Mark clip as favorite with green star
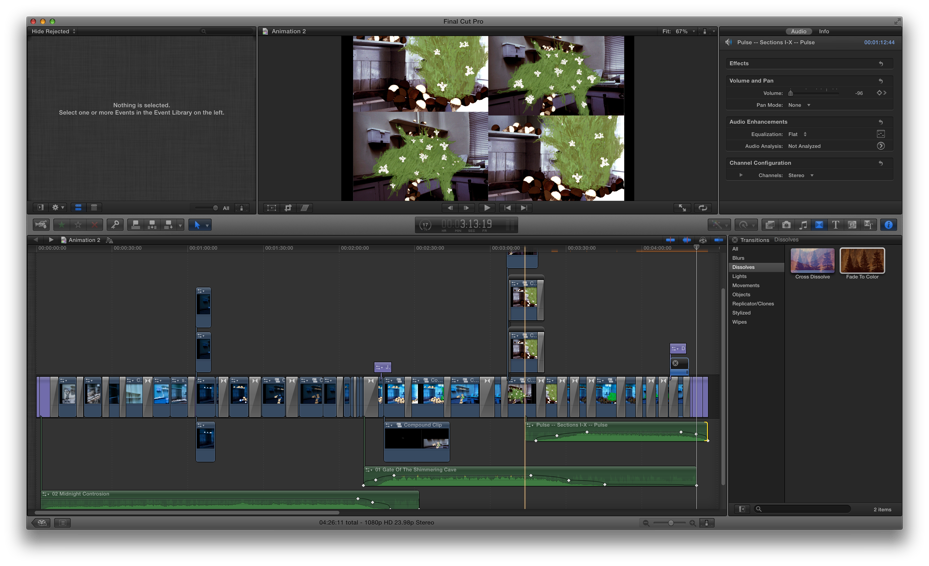 [60, 225]
